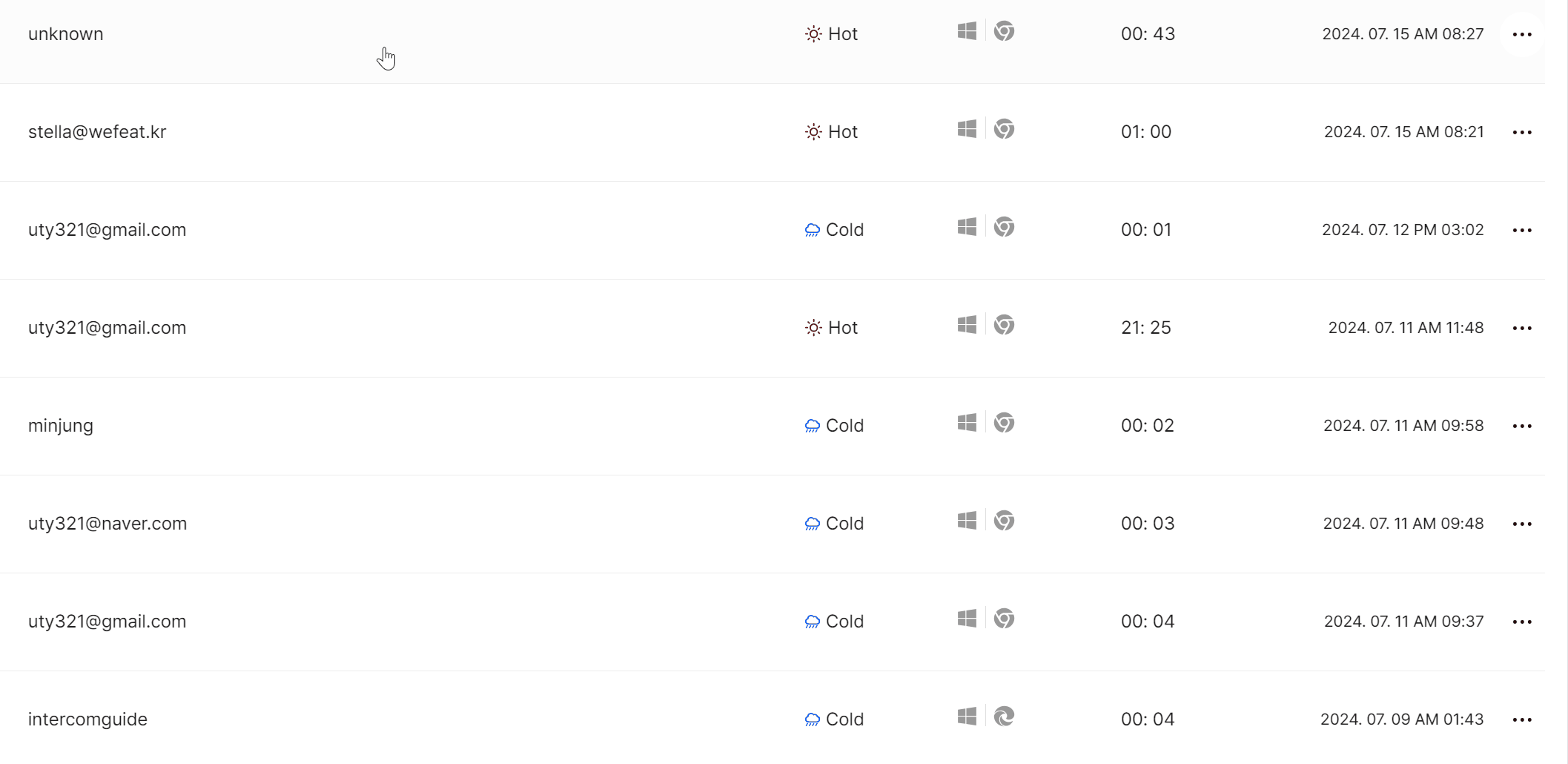The image size is (1568, 764).
Task: Click the 2024. 07. 15 AM 08:27 timestamp
Action: pos(1403,34)
